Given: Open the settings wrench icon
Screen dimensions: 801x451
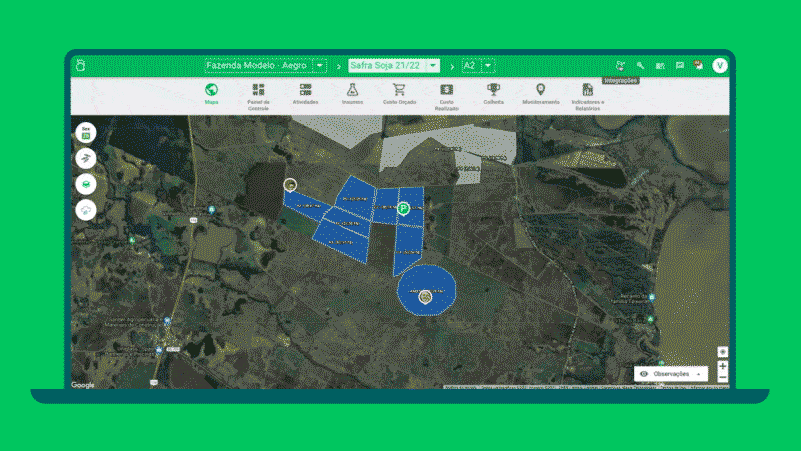Looking at the screenshot, I should click(640, 66).
